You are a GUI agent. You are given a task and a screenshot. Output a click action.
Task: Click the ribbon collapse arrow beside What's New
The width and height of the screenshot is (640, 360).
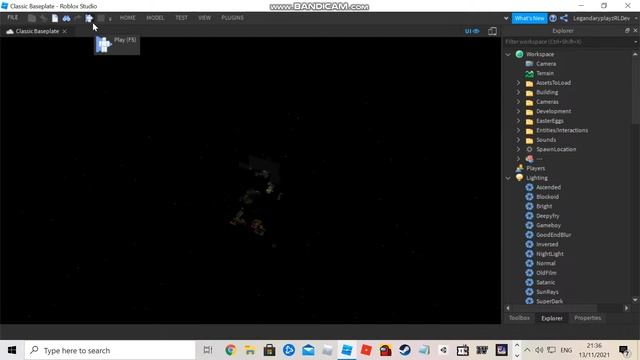506,18
